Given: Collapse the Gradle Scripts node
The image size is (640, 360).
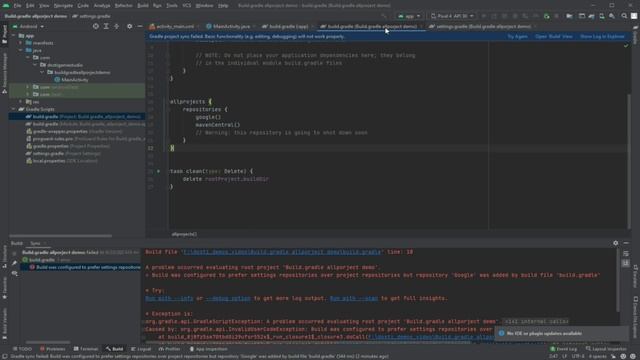Looking at the screenshot, I should point(13,109).
